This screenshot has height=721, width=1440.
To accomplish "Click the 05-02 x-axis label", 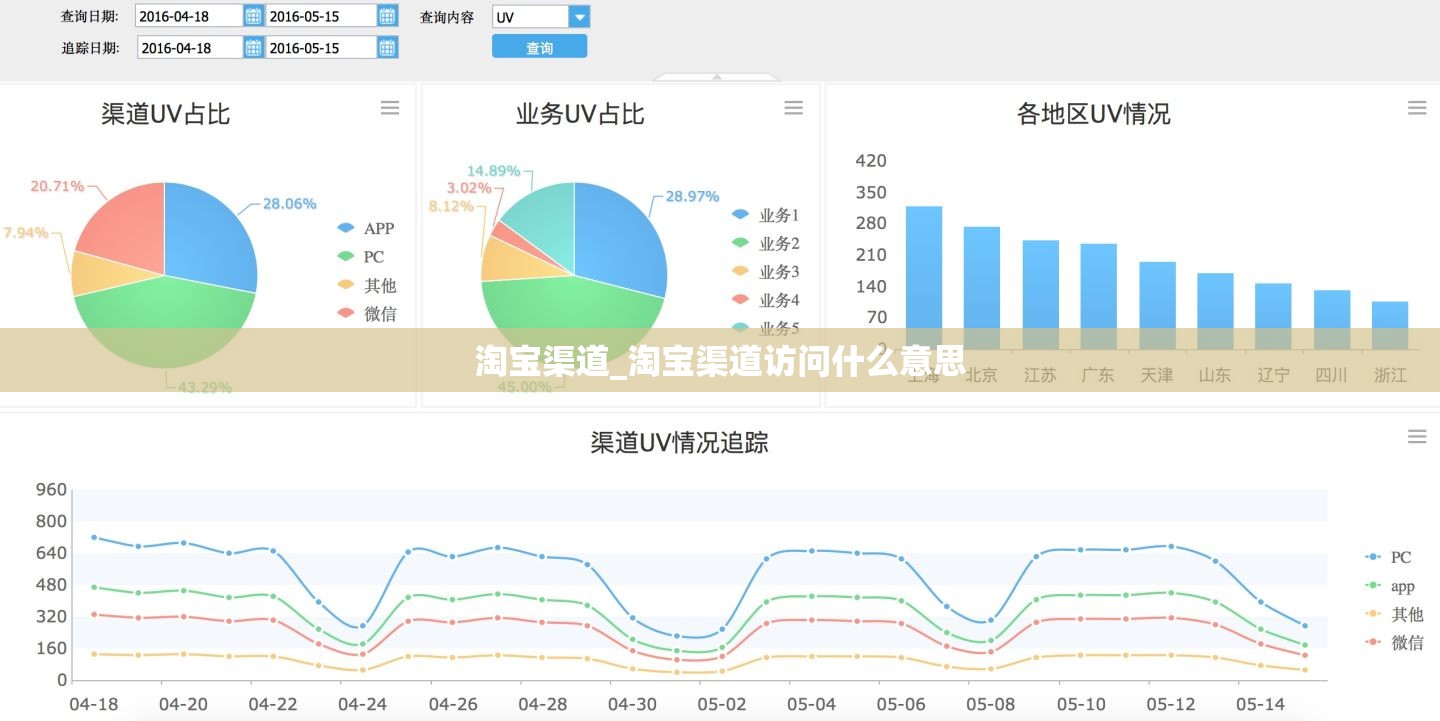I will click(721, 705).
